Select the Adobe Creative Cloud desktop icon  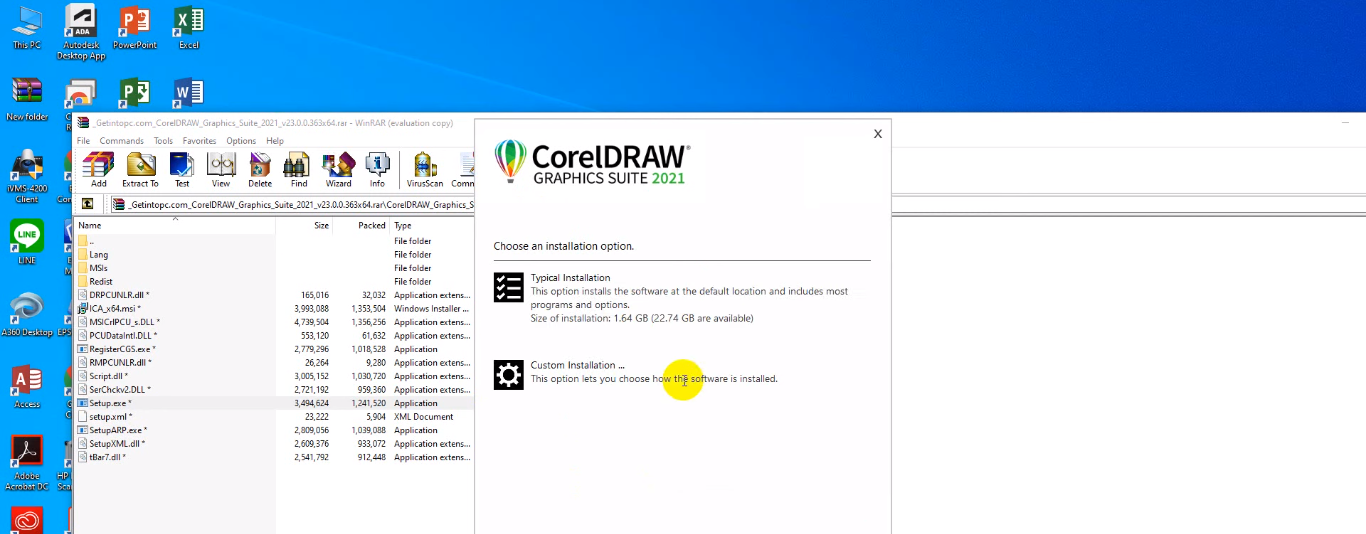pos(27,520)
